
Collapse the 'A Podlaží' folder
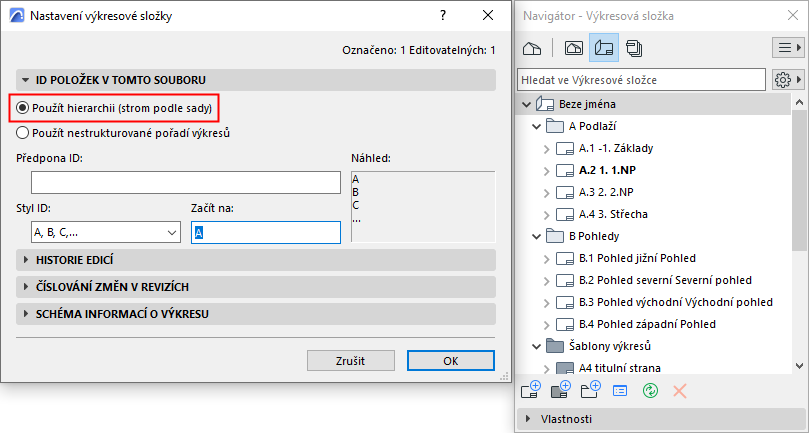[x=530, y=126]
